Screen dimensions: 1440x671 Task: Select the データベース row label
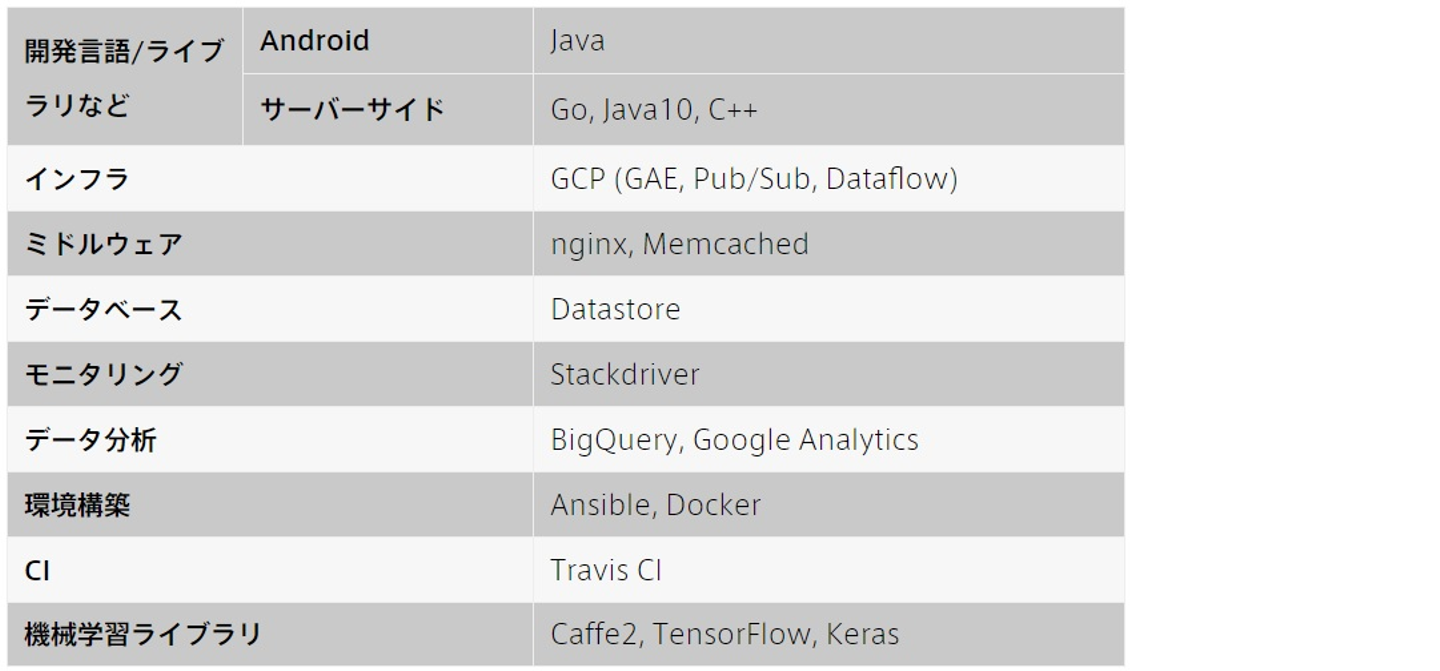point(104,309)
